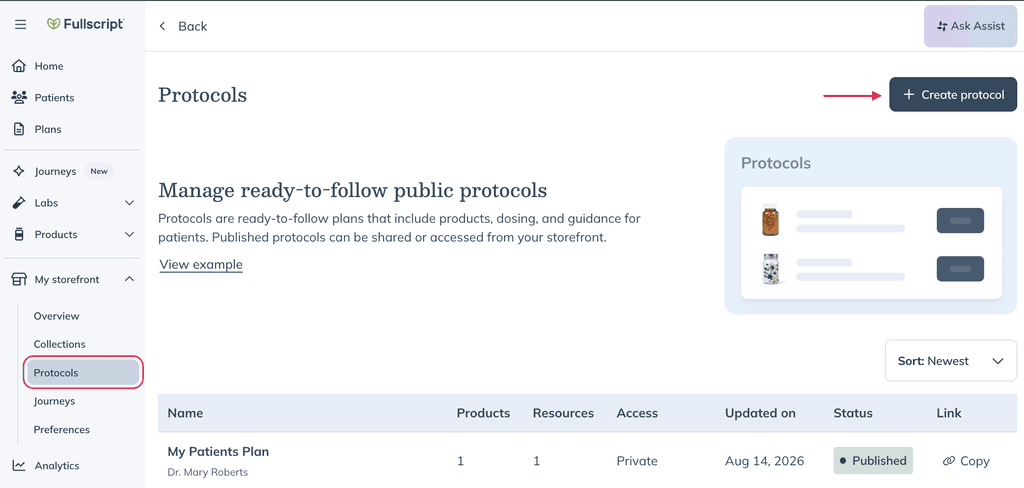
Task: Go to storefront Overview
Action: [x=56, y=316]
